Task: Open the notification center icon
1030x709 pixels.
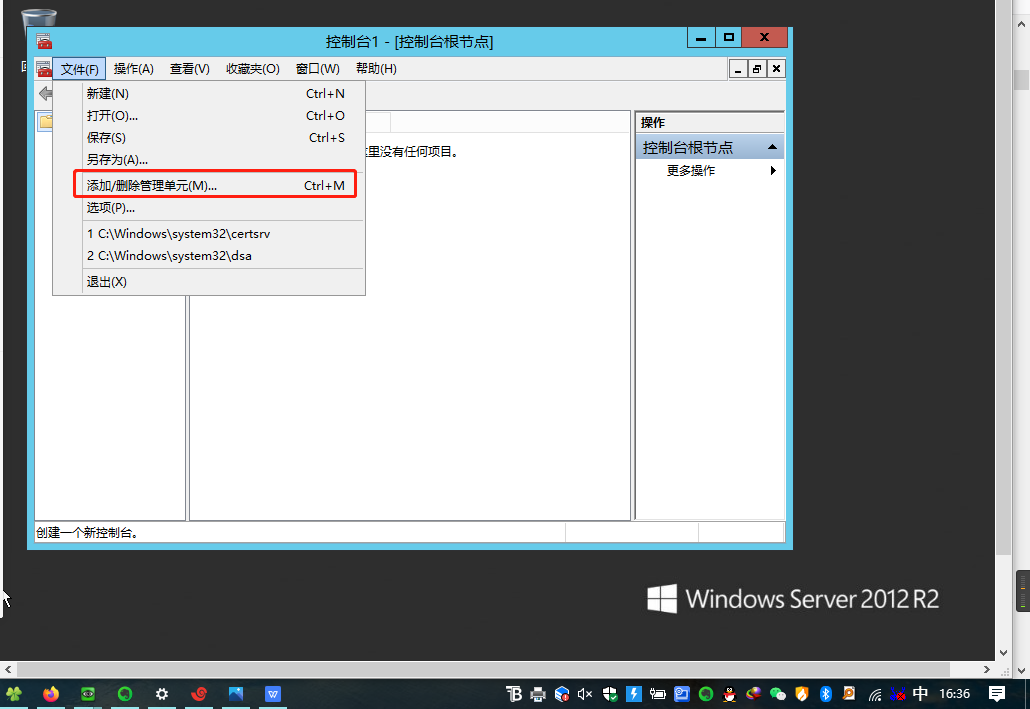Action: click(997, 694)
